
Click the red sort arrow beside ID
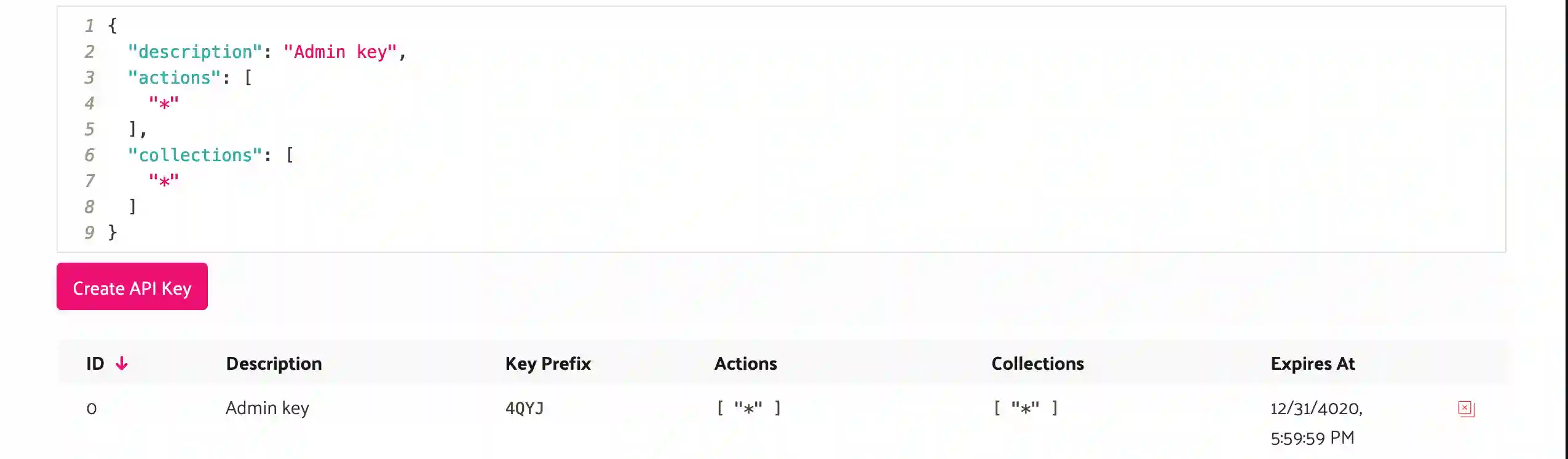pyautogui.click(x=122, y=364)
